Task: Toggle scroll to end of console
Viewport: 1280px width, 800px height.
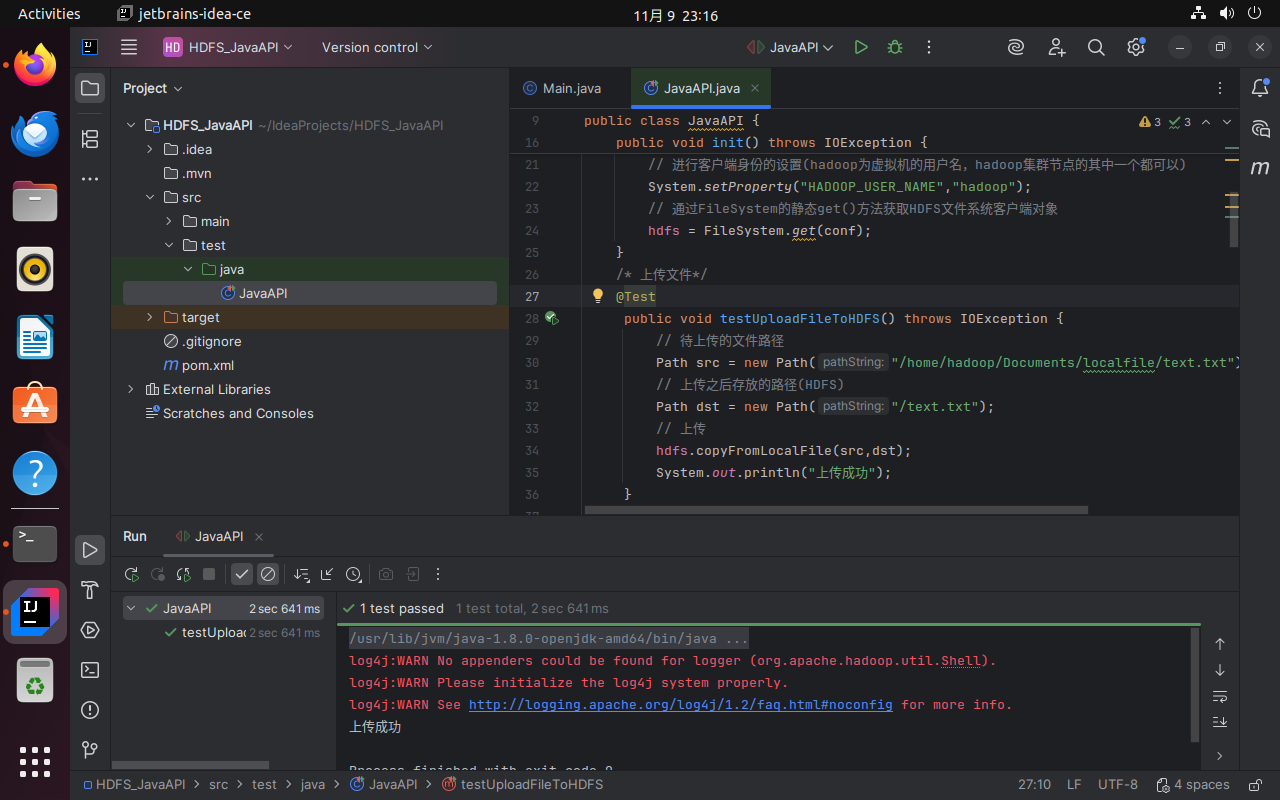Action: (x=1220, y=722)
